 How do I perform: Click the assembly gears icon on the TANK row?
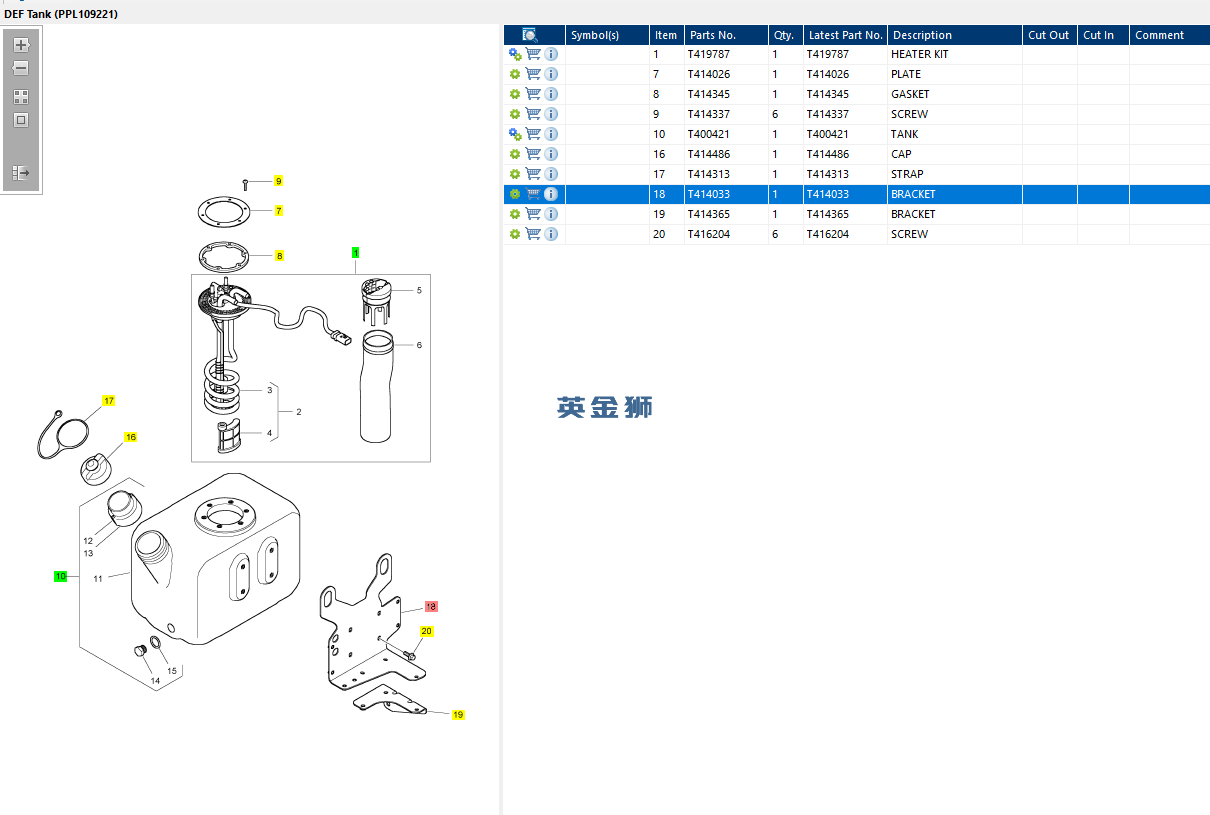[515, 134]
